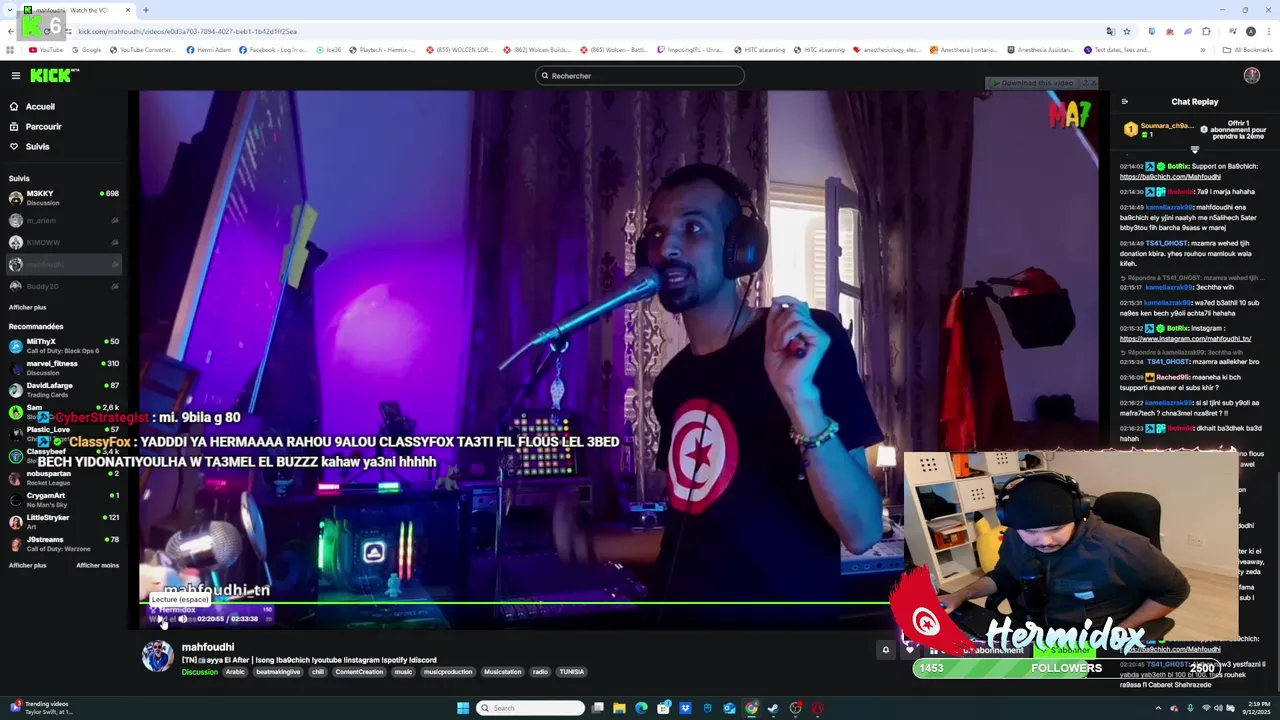
Task: Open recommended channel LittleStryker
Action: coord(63,522)
